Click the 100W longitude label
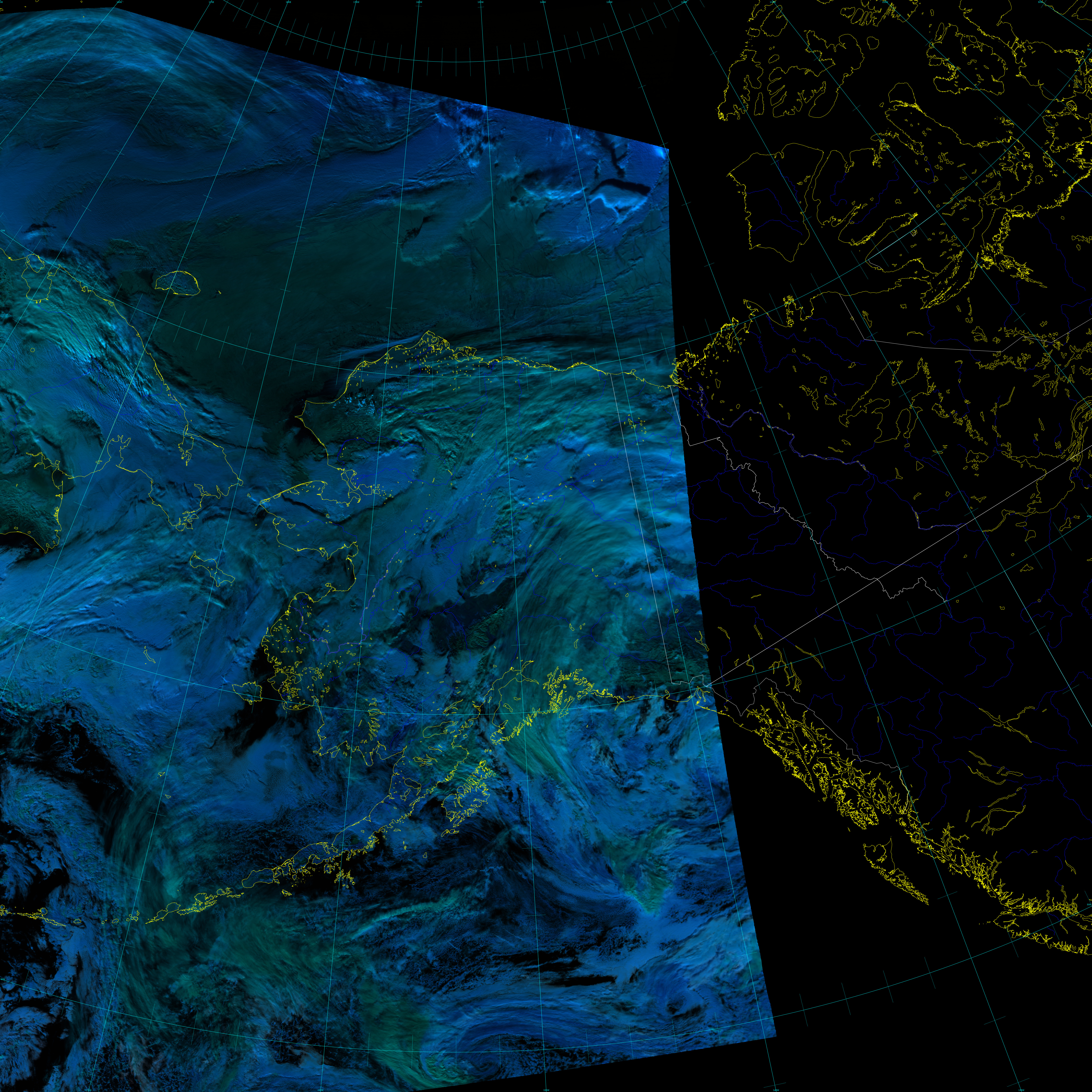This screenshot has width=1092, height=1092. (x=885, y=2)
